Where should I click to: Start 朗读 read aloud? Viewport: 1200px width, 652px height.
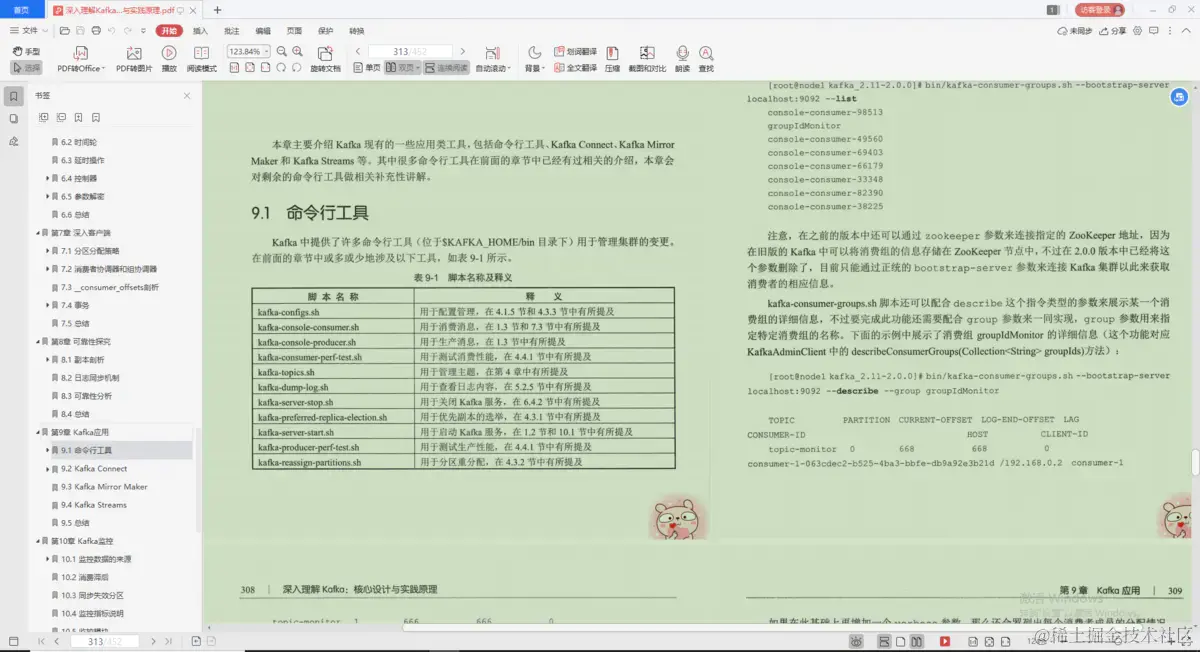pyautogui.click(x=682, y=59)
